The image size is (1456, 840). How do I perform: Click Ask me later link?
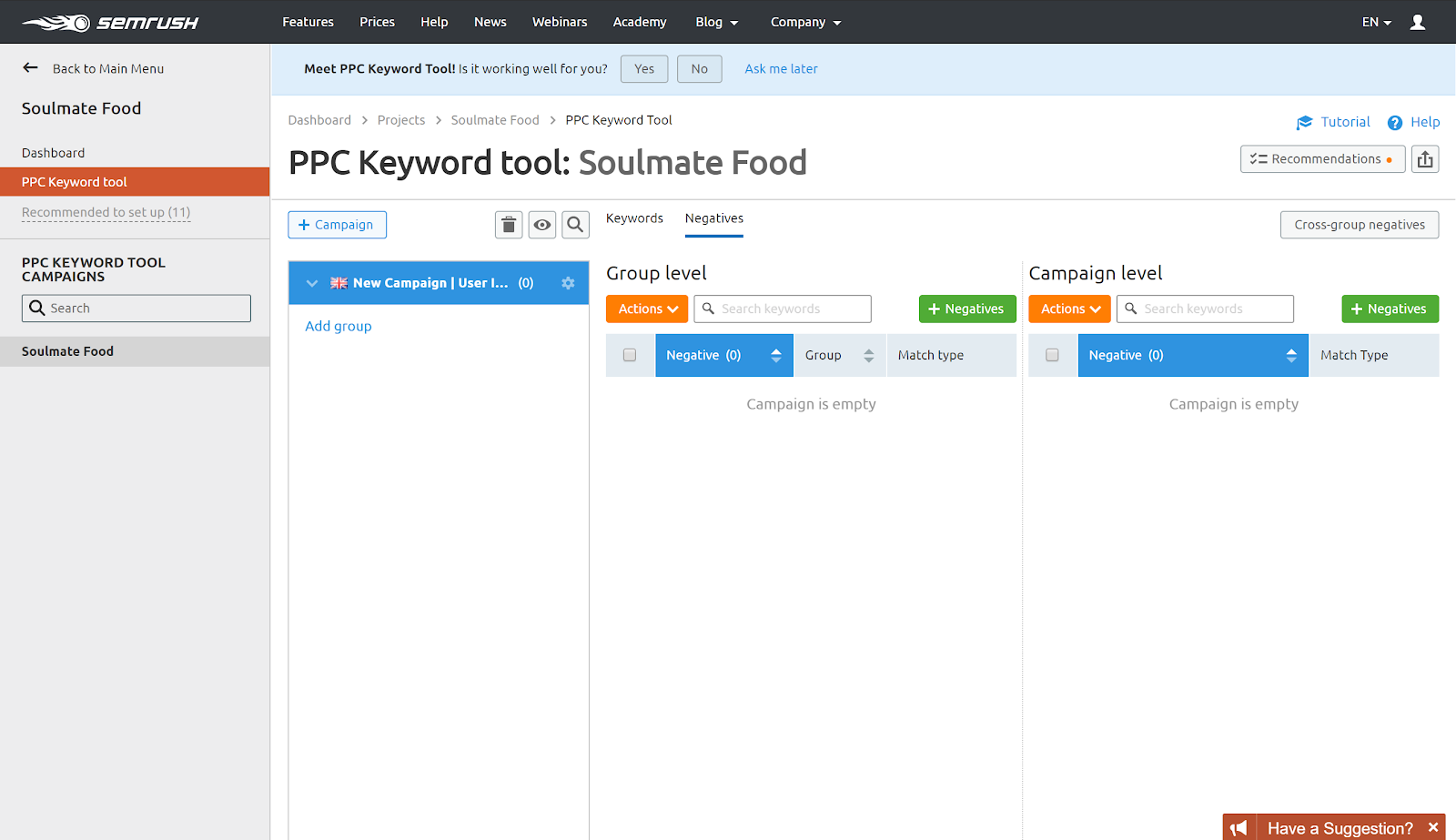click(781, 69)
